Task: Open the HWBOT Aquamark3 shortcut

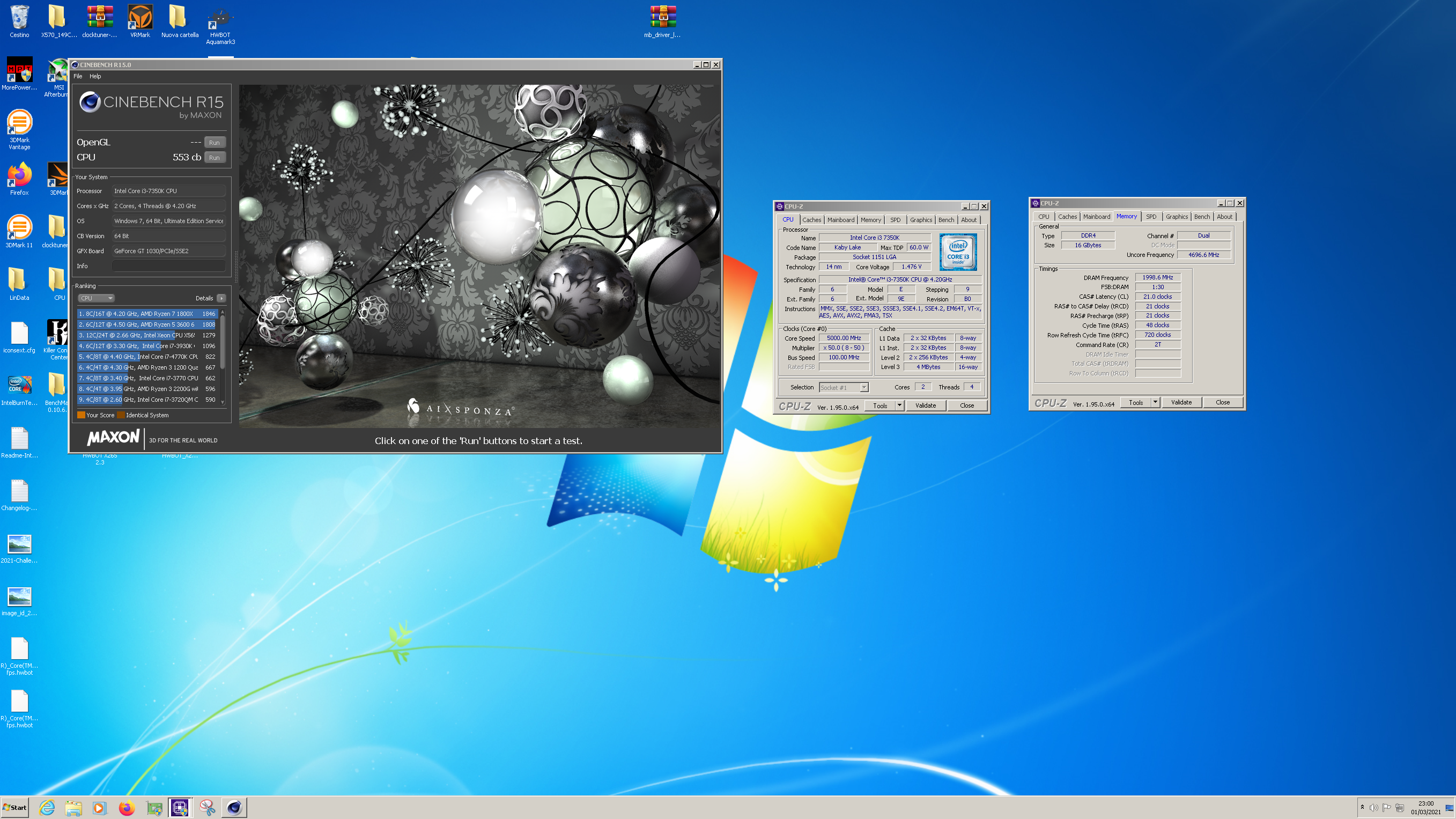Action: (x=220, y=25)
